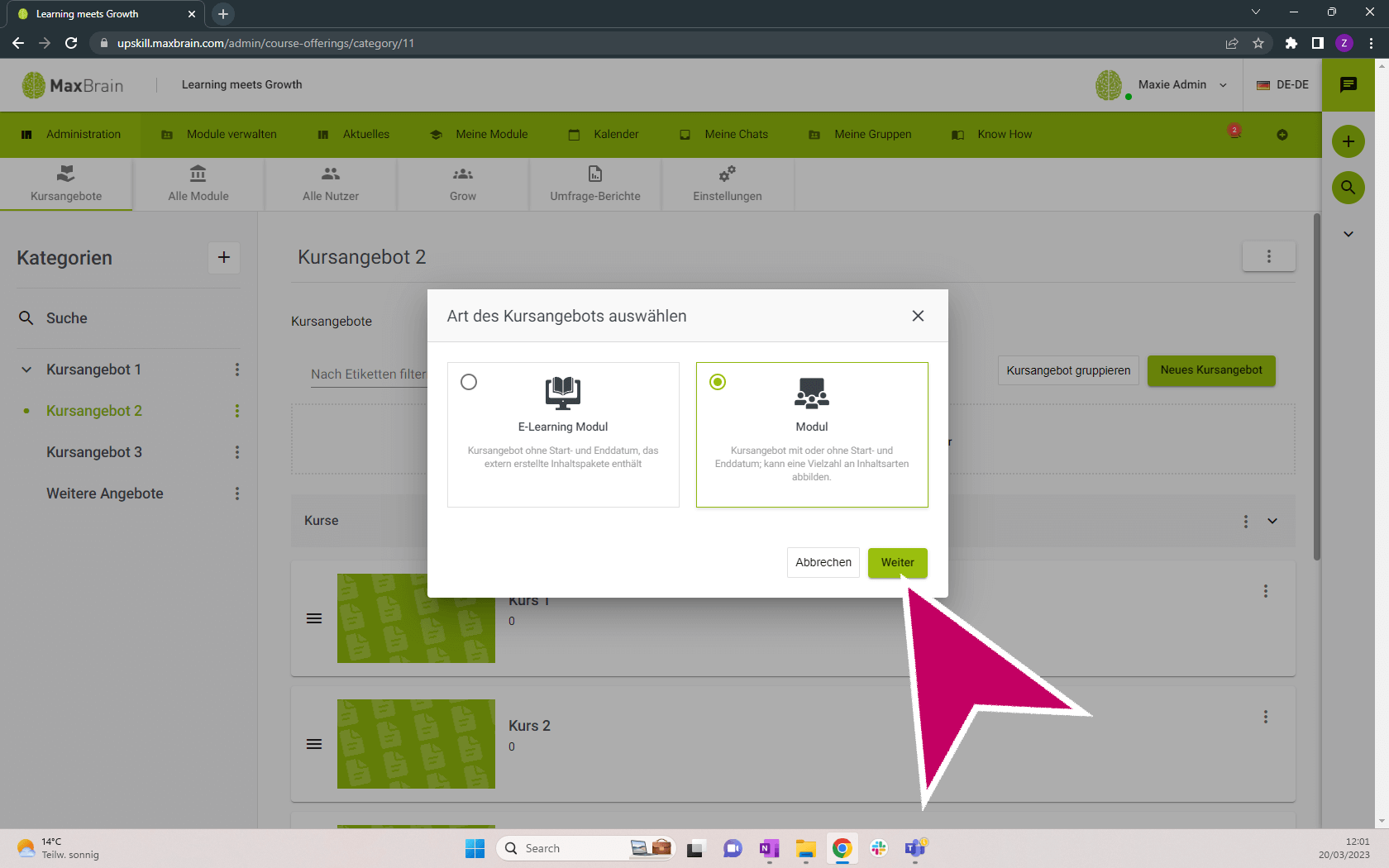Open the Kursangebot 1 options menu
The height and width of the screenshot is (868, 1389).
[237, 370]
